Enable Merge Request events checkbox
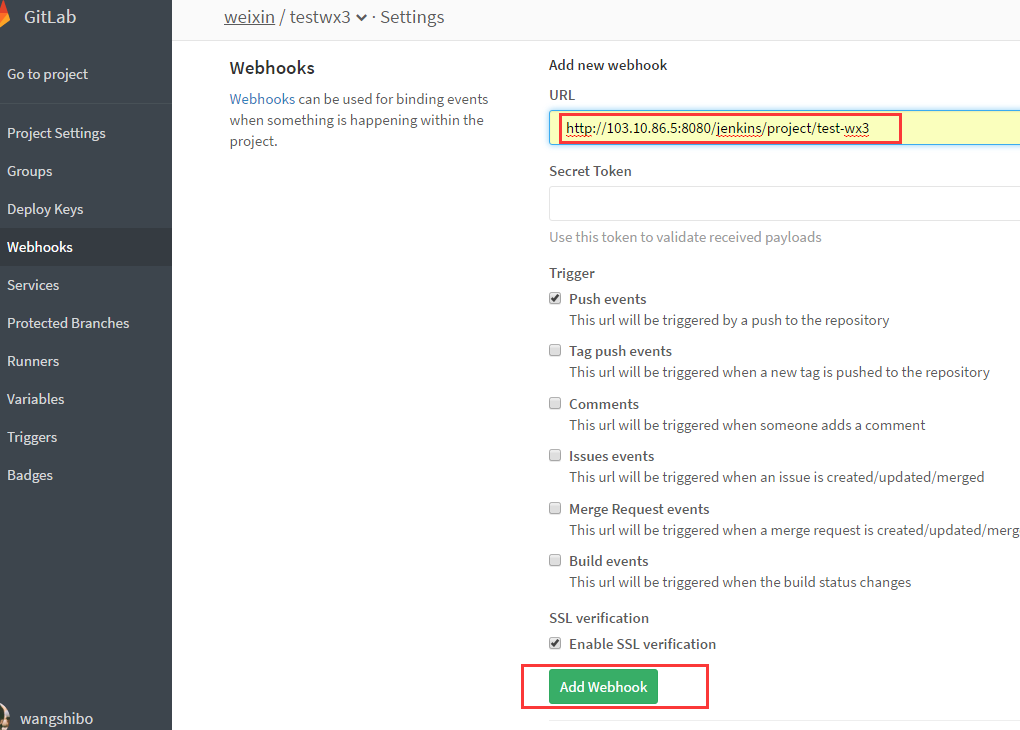This screenshot has width=1020, height=730. (x=555, y=508)
